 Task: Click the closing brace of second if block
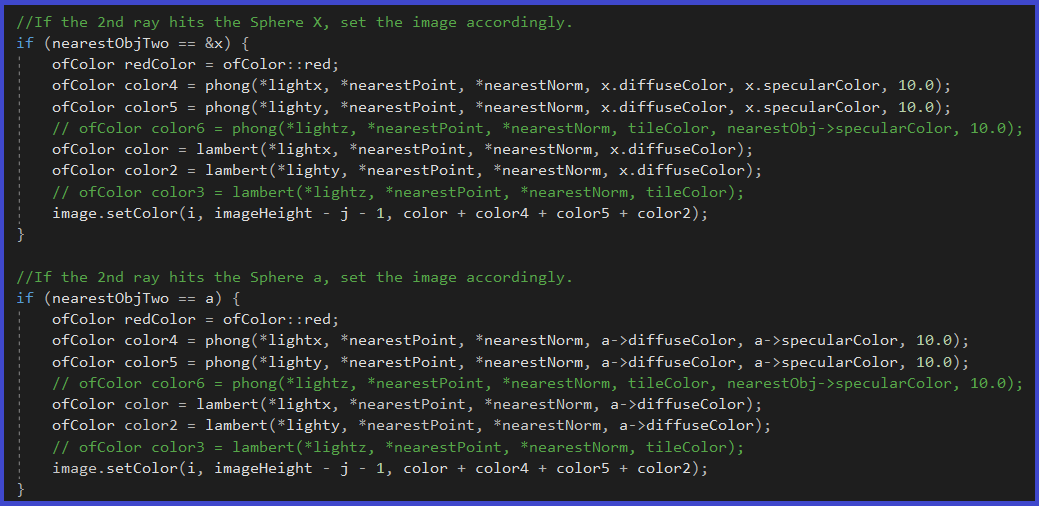click(20, 490)
